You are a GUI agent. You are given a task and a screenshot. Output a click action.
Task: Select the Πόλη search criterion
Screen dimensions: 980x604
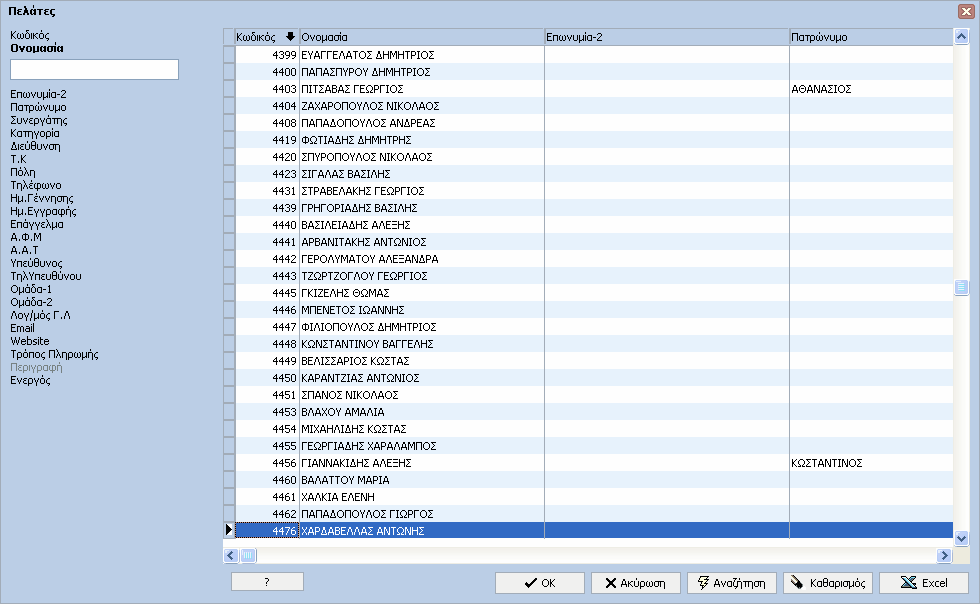[22, 172]
